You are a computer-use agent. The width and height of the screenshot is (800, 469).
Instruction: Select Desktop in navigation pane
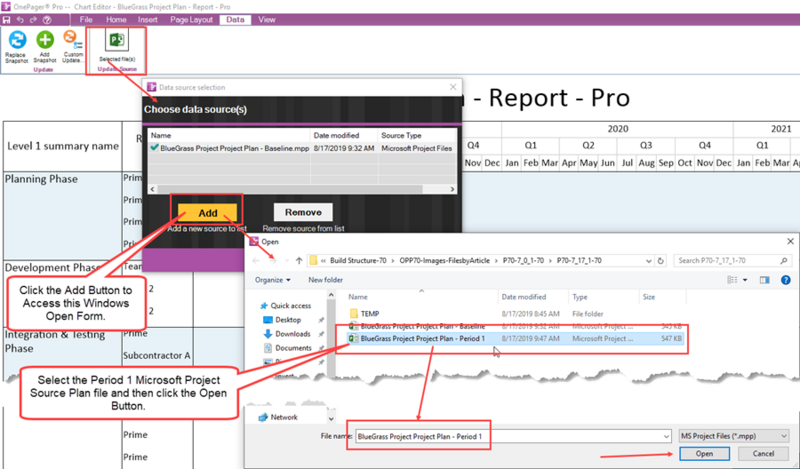[288, 320]
